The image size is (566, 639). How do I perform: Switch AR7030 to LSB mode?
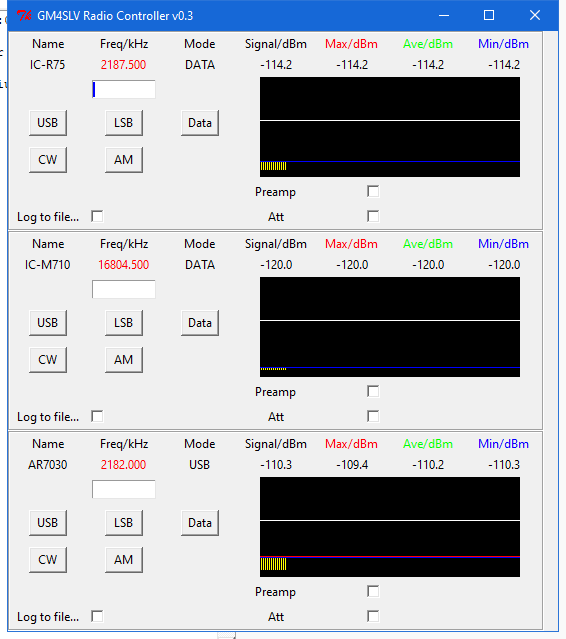tap(124, 523)
